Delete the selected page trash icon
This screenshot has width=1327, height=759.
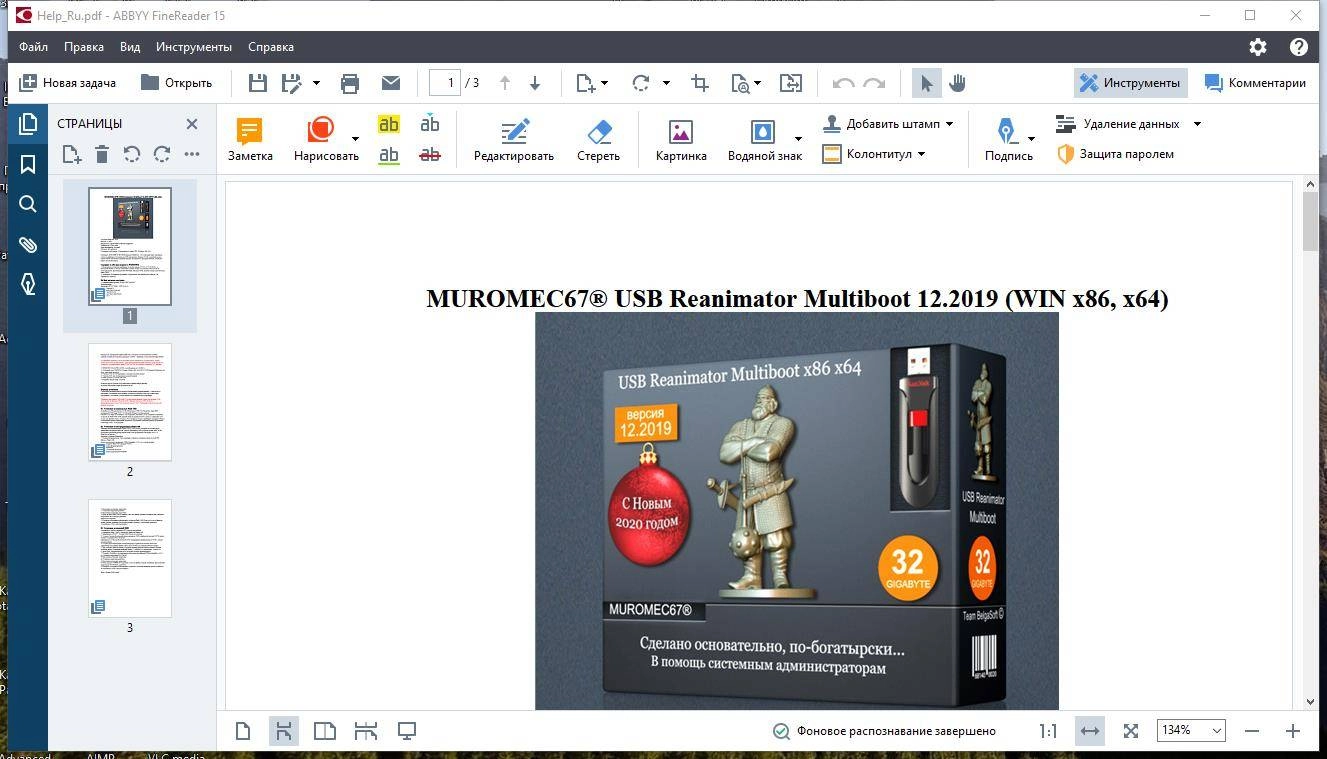tap(102, 154)
